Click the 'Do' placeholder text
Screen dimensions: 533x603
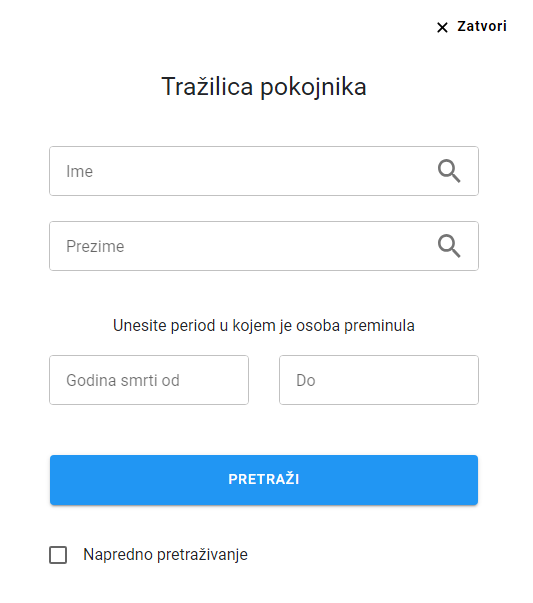tap(306, 380)
